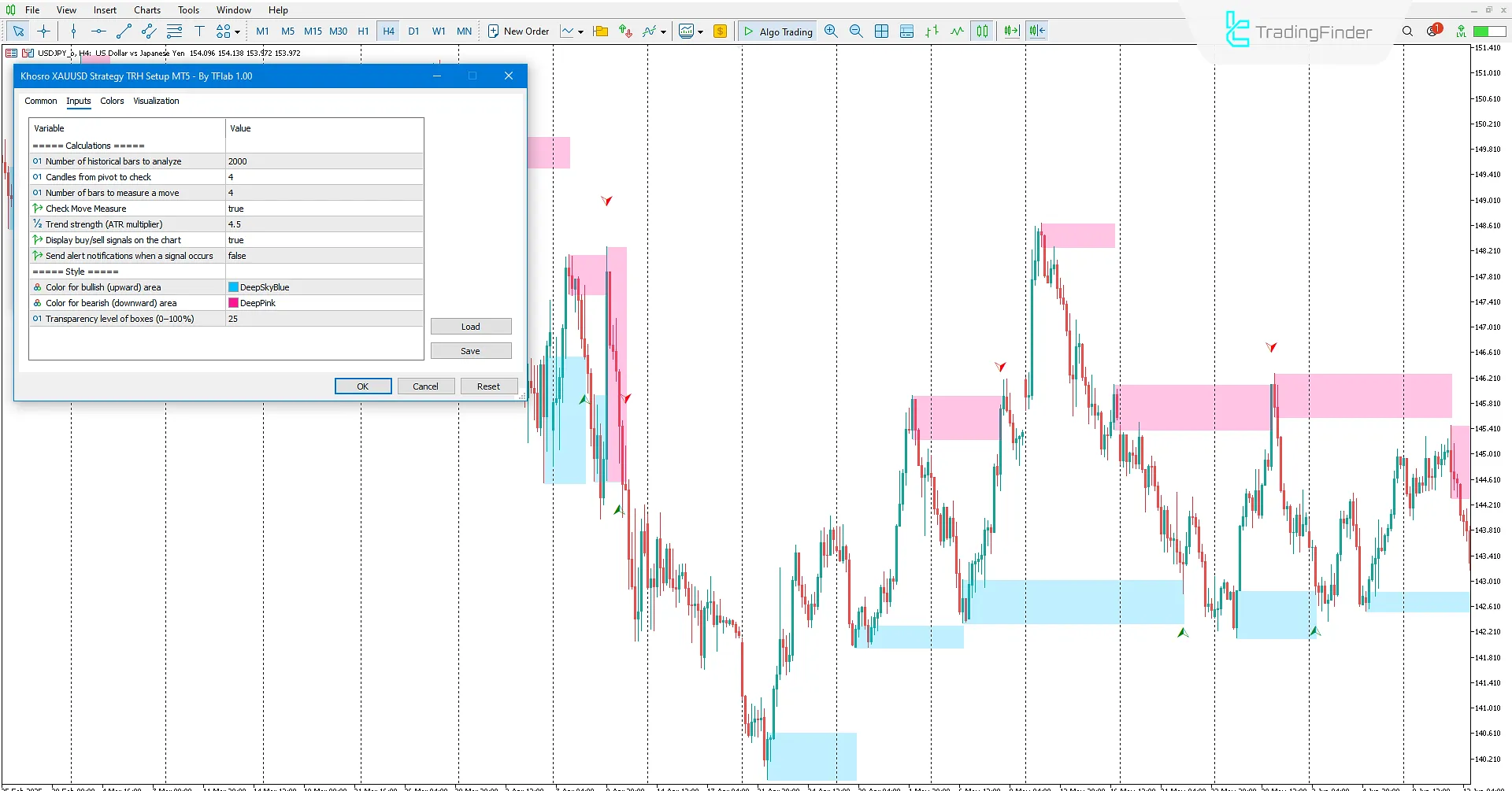Enable alert notifications when a signal occurs
Image resolution: width=1512 pixels, height=791 pixels.
pos(324,256)
